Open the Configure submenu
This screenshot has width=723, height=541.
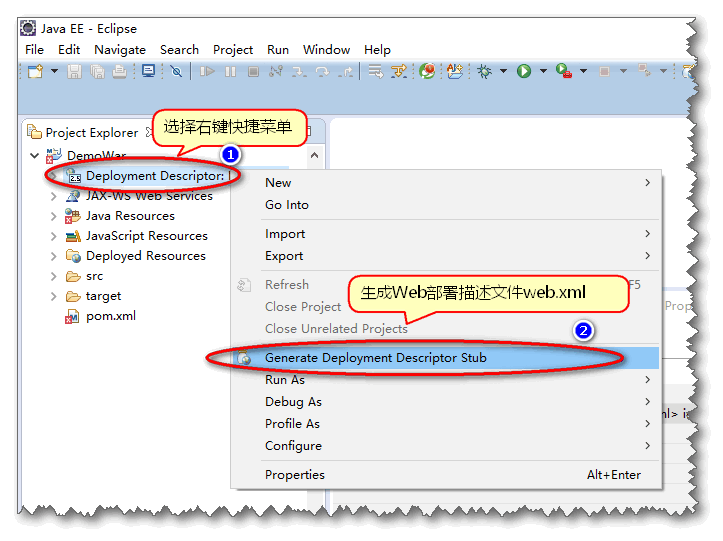pyautogui.click(x=446, y=446)
